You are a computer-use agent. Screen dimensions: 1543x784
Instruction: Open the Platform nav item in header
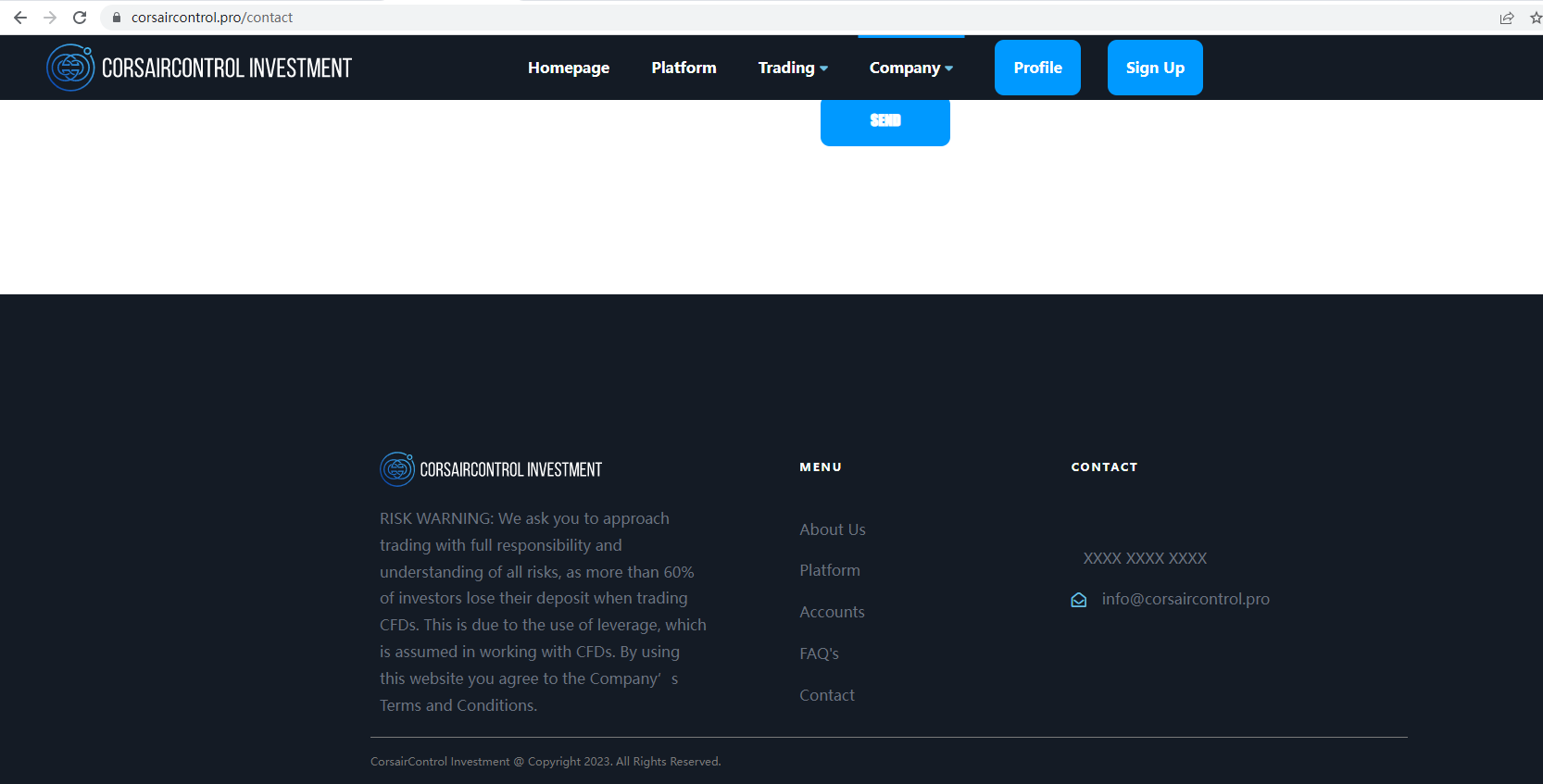coord(684,68)
